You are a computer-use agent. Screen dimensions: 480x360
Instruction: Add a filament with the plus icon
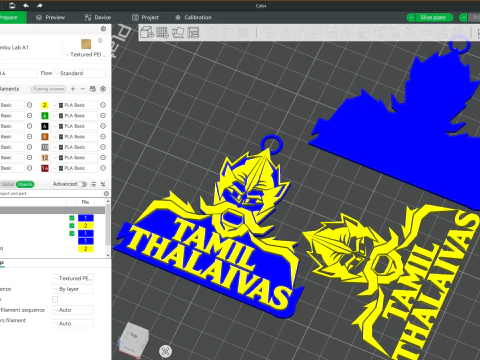[x=73, y=89]
